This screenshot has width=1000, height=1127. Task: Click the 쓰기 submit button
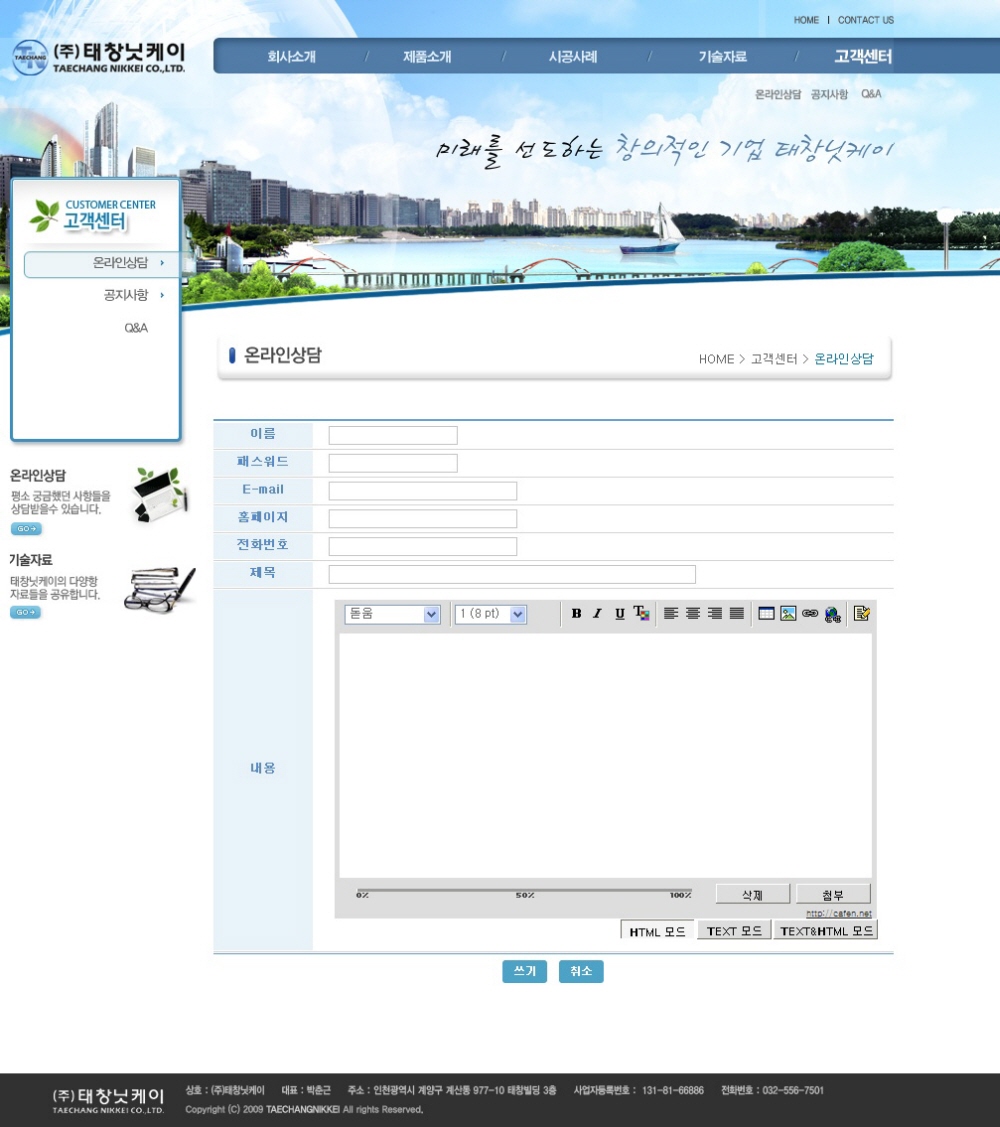click(x=524, y=972)
